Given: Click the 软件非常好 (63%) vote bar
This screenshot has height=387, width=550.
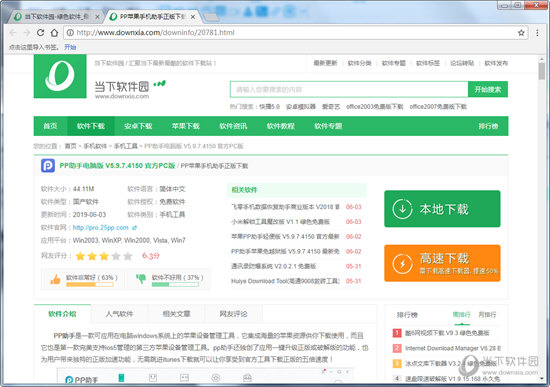Looking at the screenshot, I should [90, 284].
